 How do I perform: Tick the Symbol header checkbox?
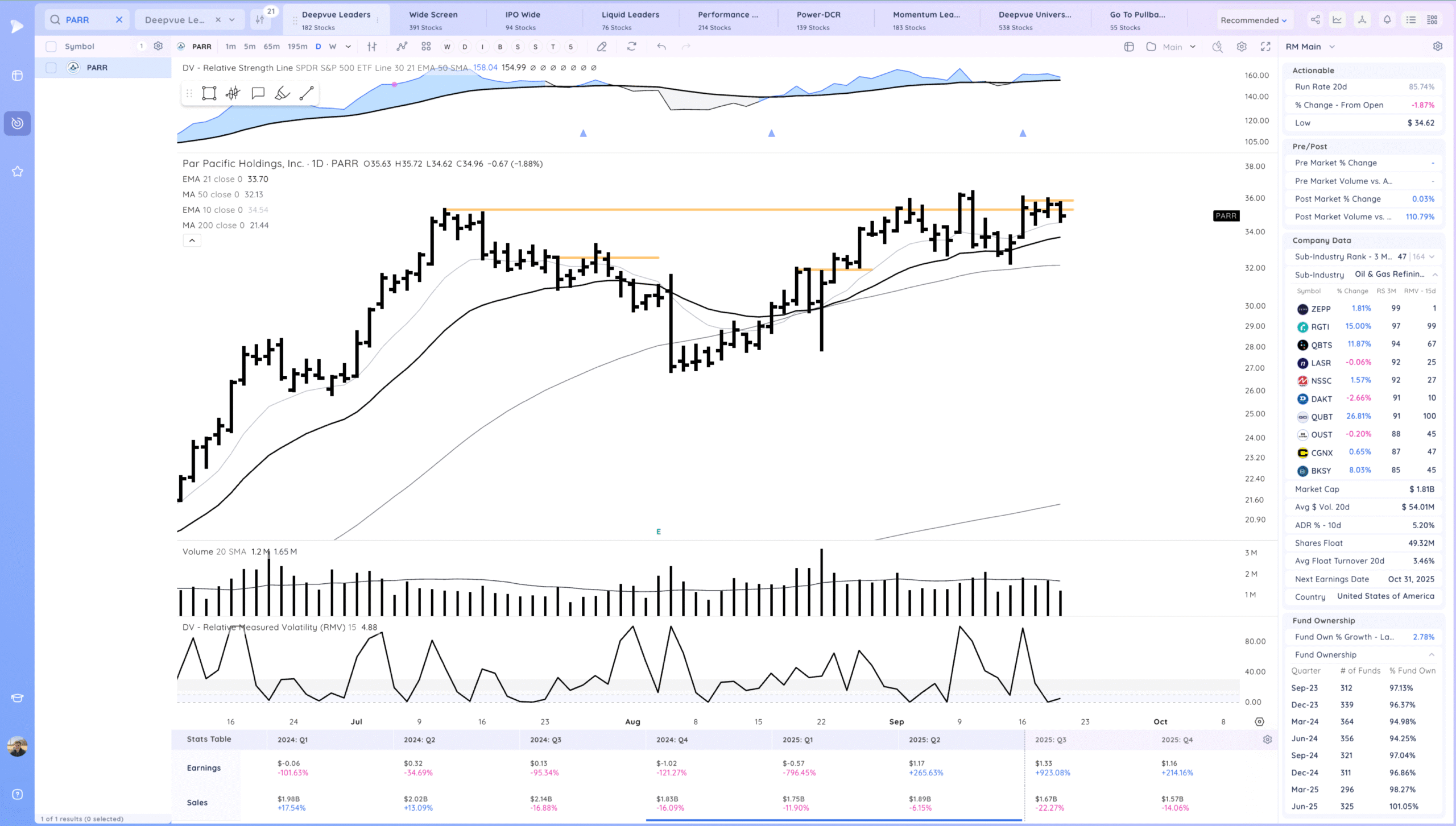coord(51,47)
